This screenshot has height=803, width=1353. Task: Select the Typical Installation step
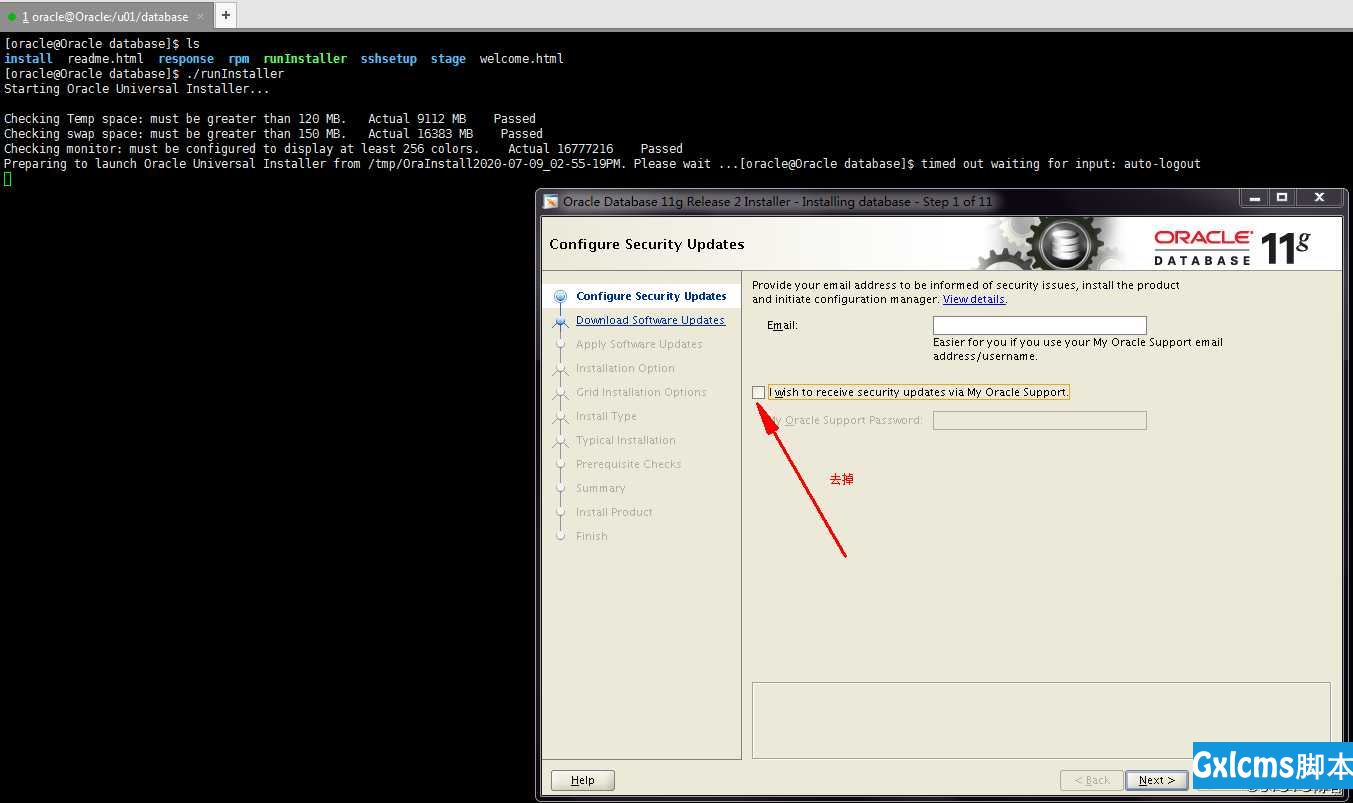[626, 440]
